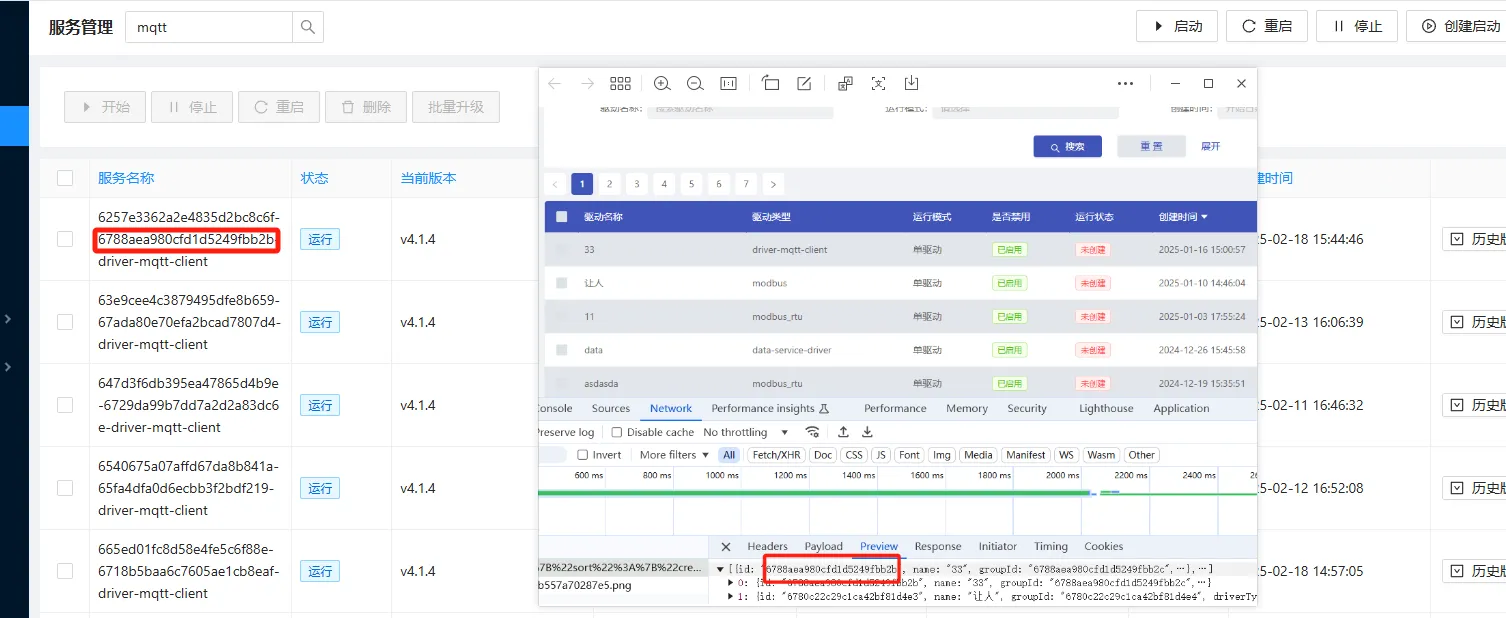Check the row starting with 63e9cee4c387

[65, 322]
